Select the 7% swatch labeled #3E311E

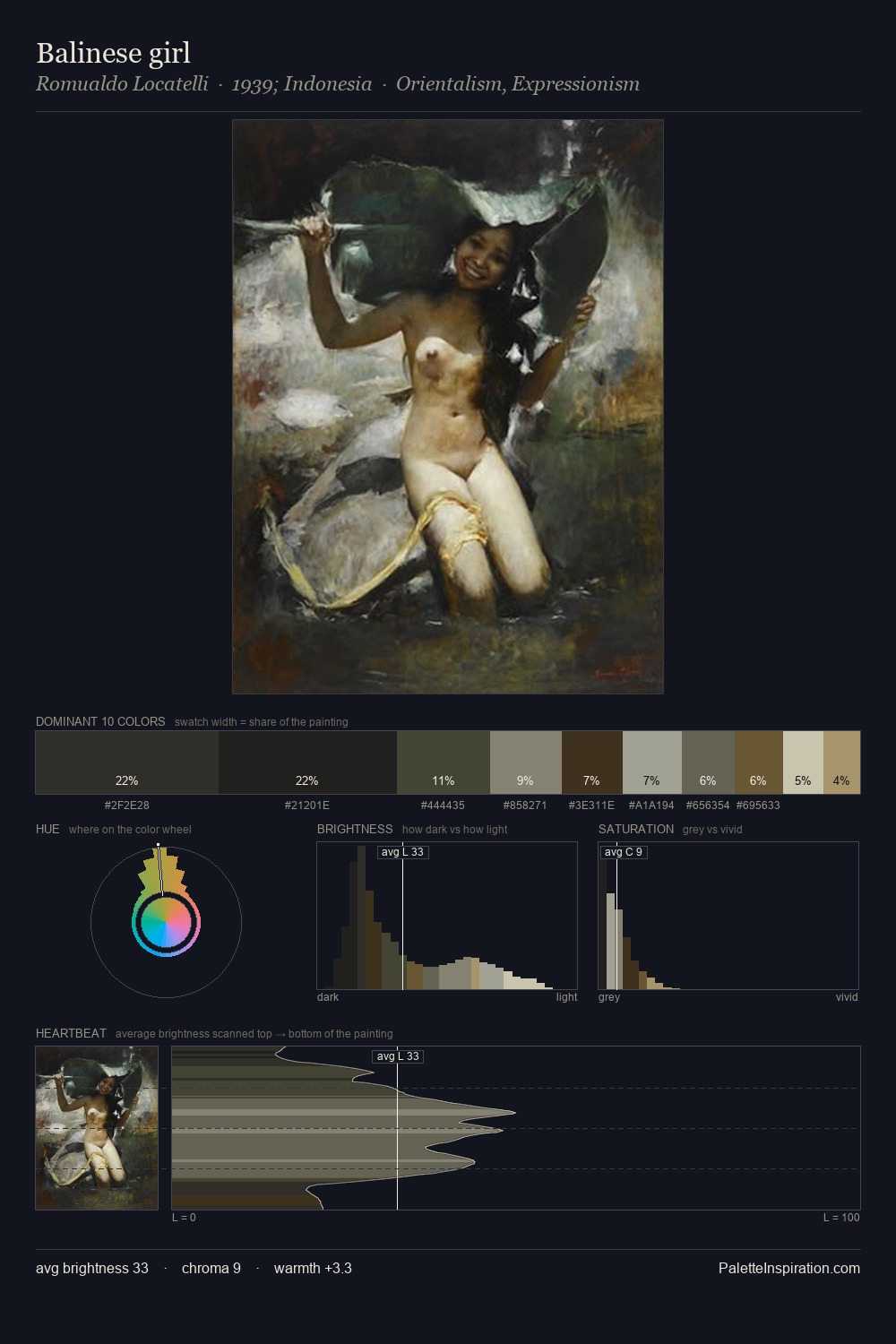click(x=592, y=762)
